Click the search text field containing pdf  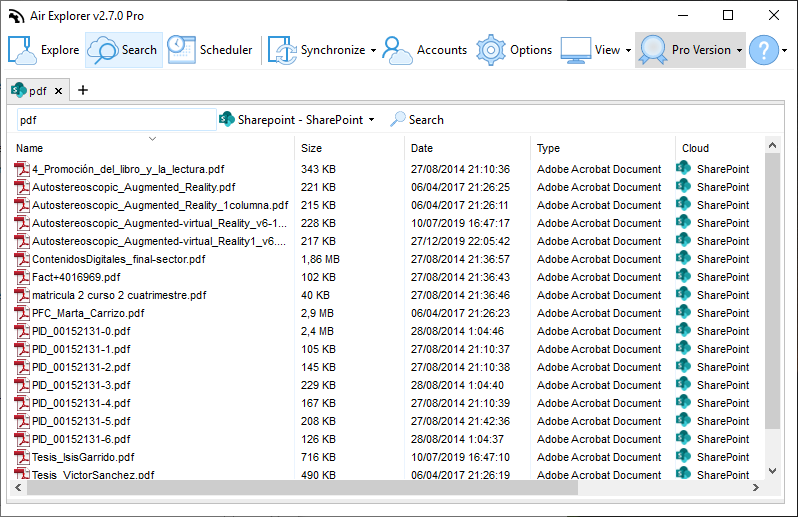click(x=117, y=120)
